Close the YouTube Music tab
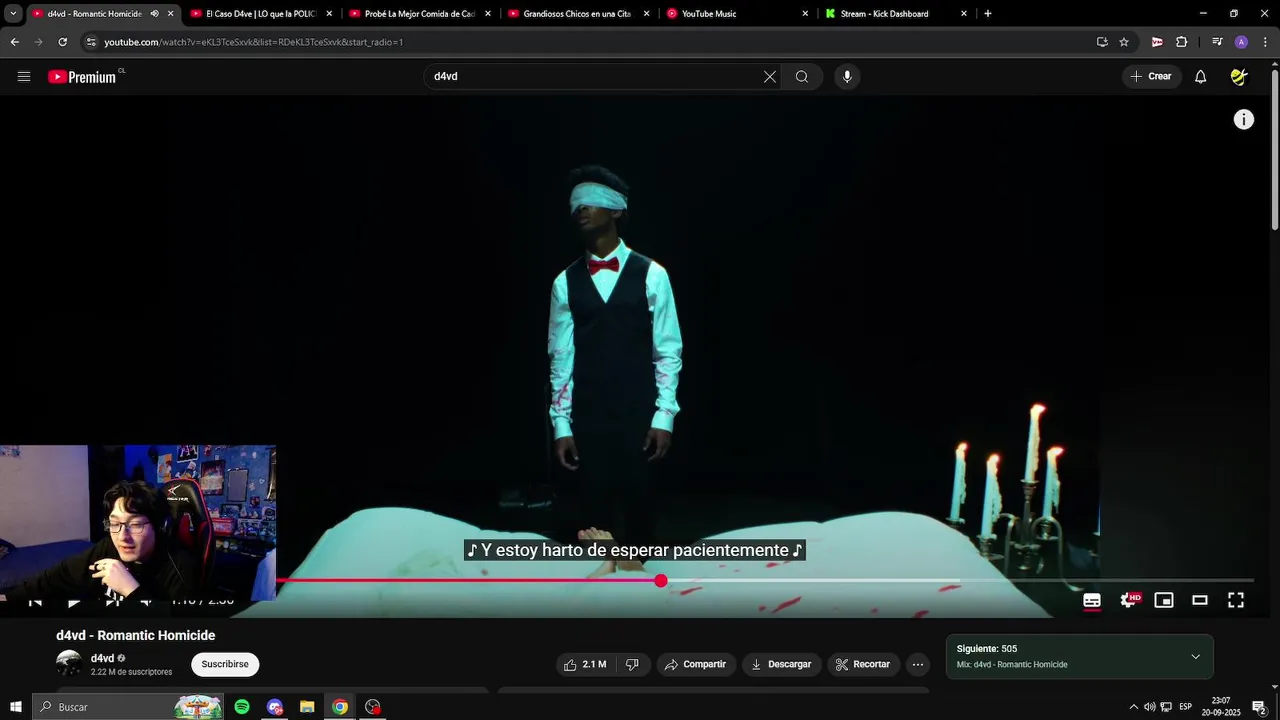Screen dimensions: 1280x720 pos(805,14)
